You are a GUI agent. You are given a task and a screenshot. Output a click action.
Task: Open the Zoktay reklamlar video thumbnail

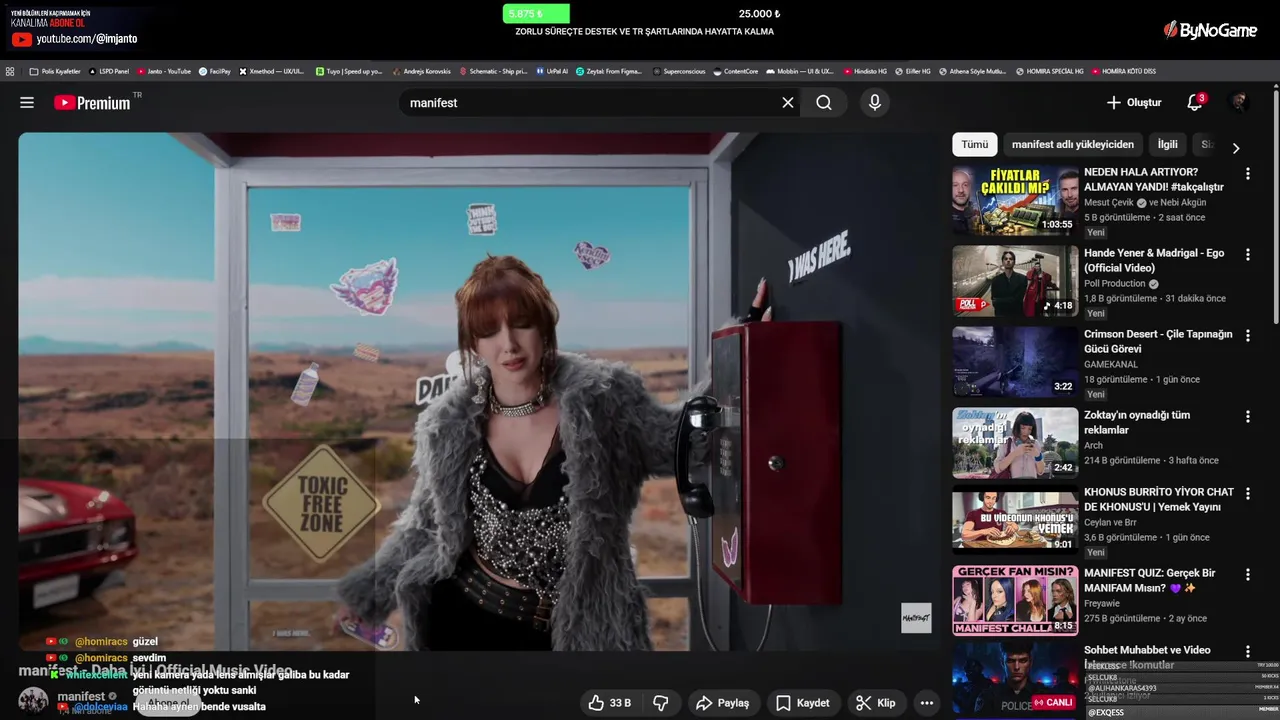(1015, 443)
